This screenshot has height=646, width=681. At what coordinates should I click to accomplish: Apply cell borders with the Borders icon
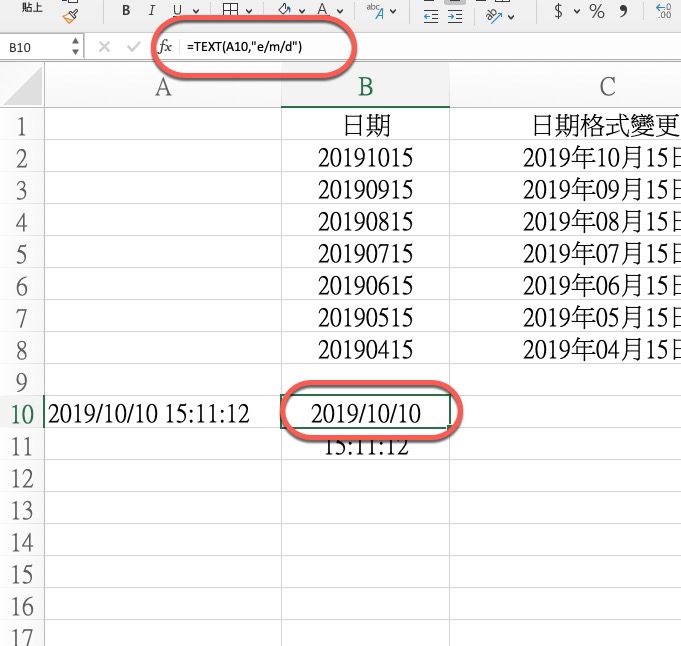click(230, 10)
